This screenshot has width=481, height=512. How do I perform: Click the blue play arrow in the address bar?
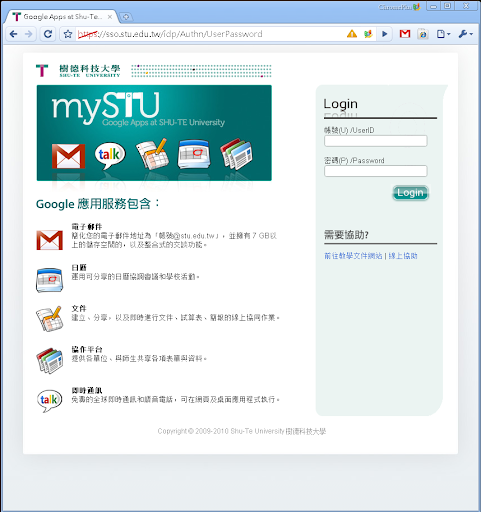[384, 34]
